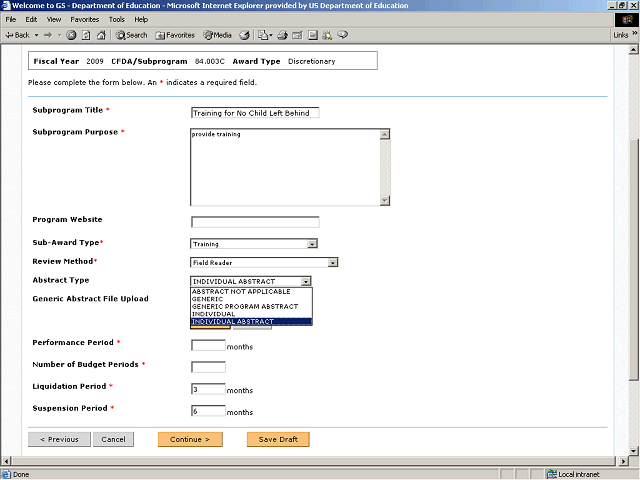Screen dimensions: 640x480
Task: Click the Forward arrow in toolbar
Action: 48,35
